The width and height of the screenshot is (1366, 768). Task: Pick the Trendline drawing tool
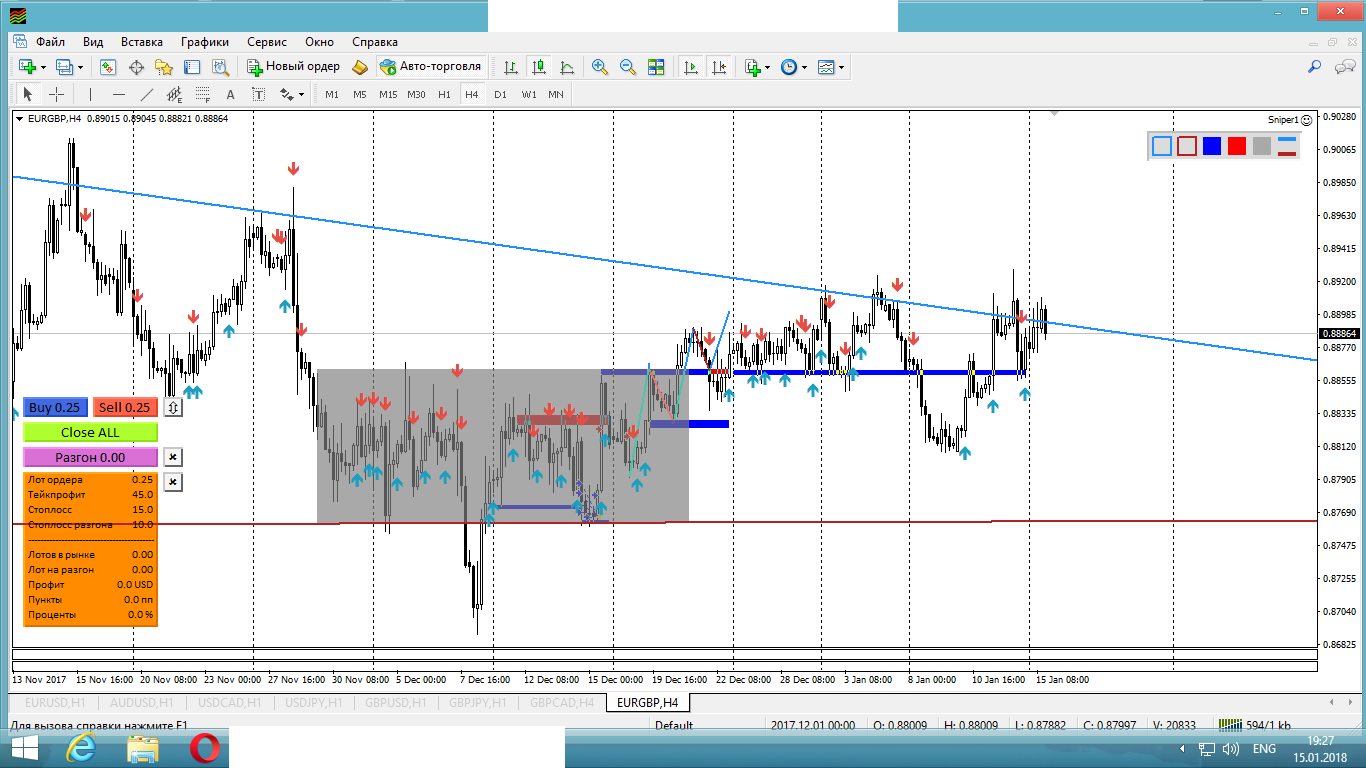(x=147, y=94)
